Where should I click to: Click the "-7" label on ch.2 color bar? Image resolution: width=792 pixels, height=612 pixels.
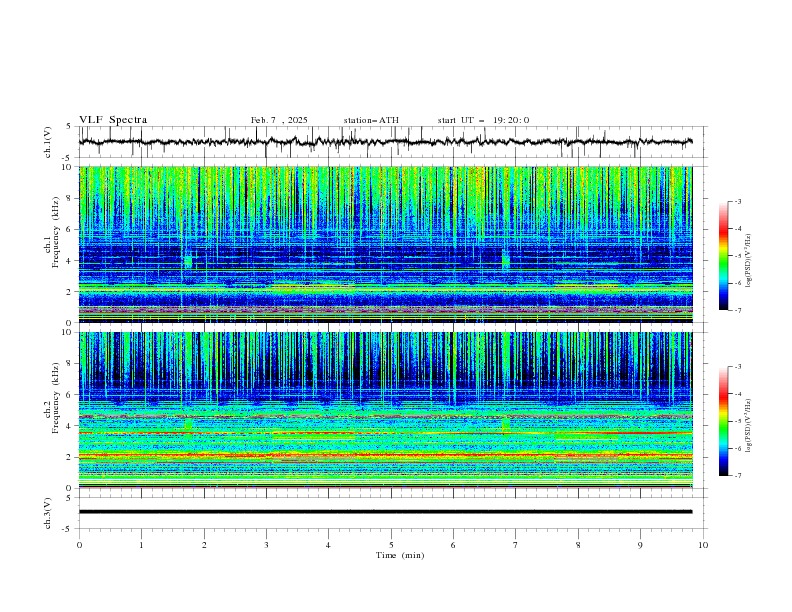(x=737, y=476)
